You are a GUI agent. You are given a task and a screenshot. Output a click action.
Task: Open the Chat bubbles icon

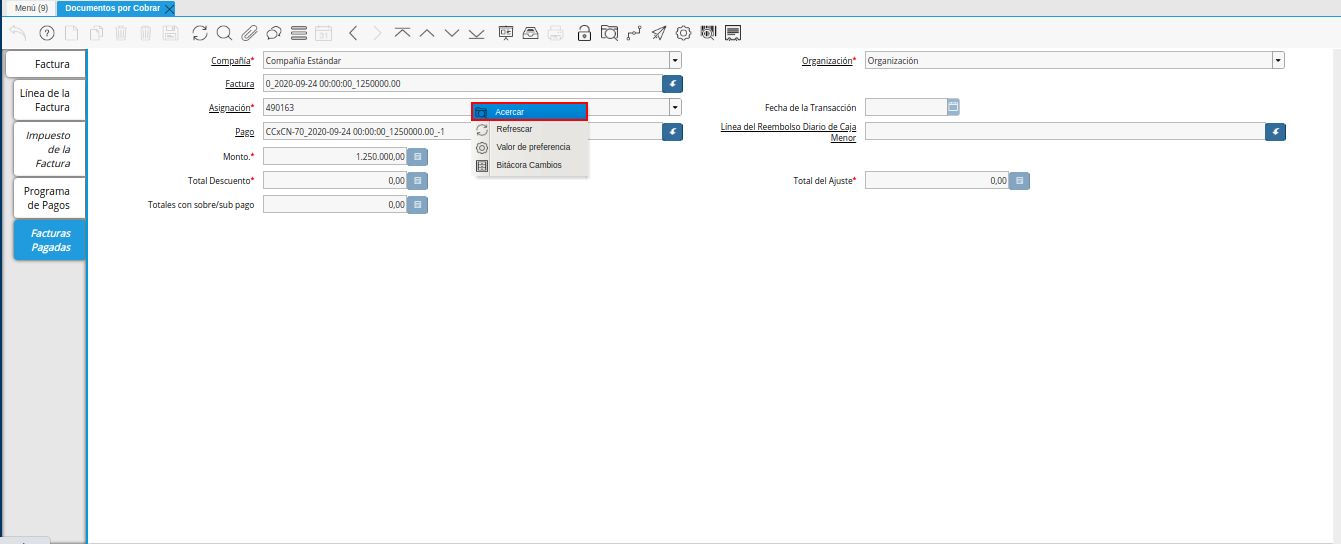coord(273,33)
